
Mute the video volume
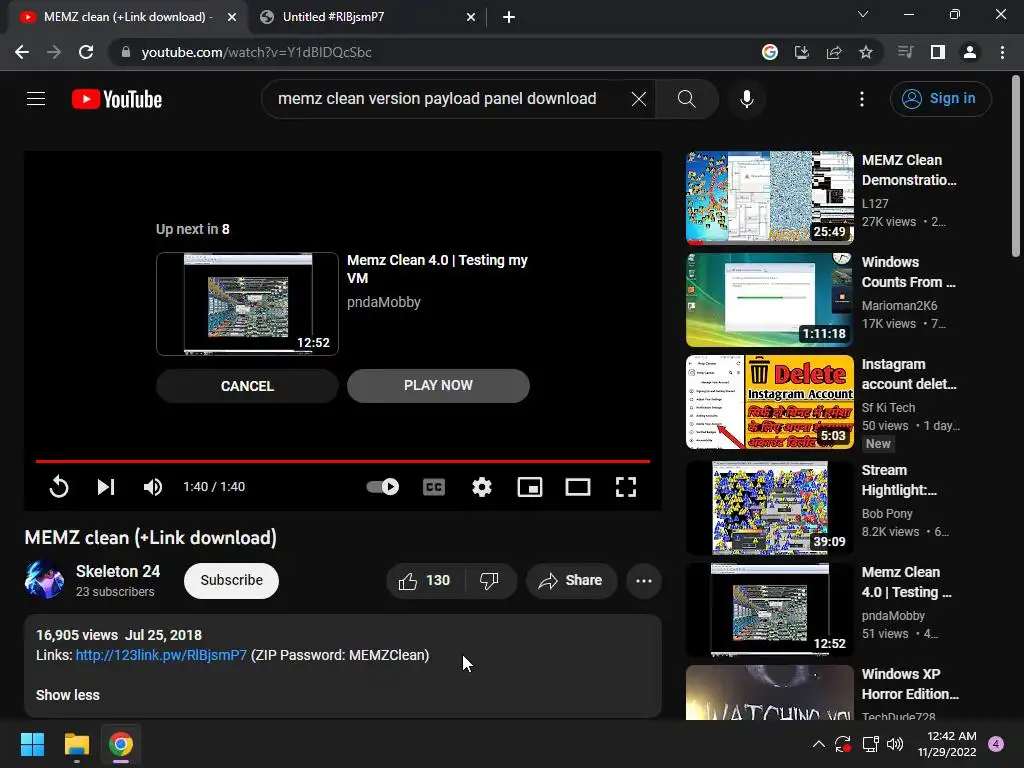(153, 487)
